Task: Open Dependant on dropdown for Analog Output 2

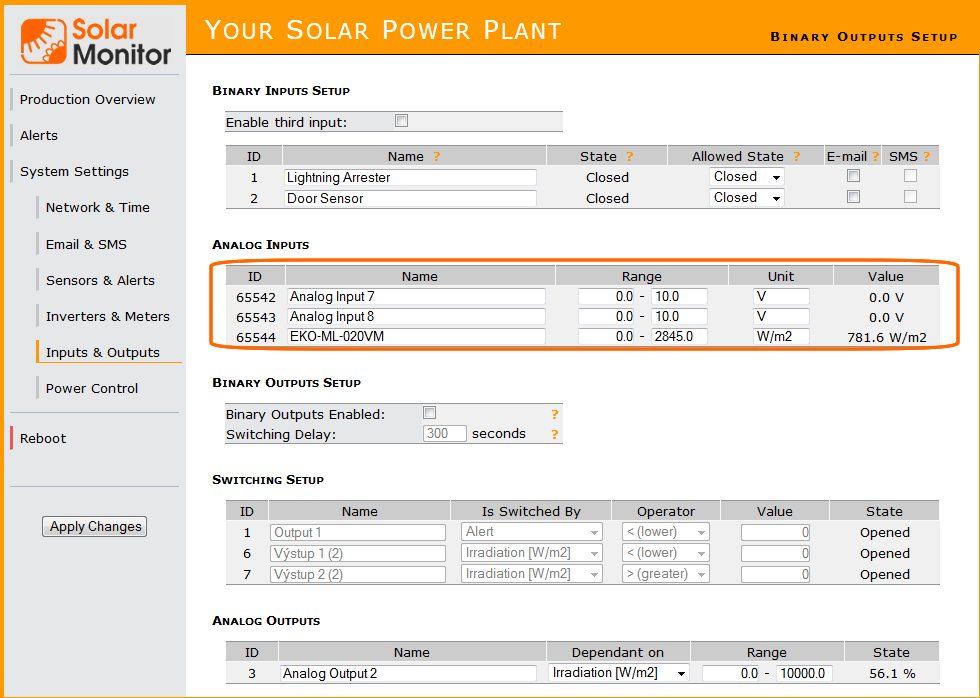Action: point(618,673)
